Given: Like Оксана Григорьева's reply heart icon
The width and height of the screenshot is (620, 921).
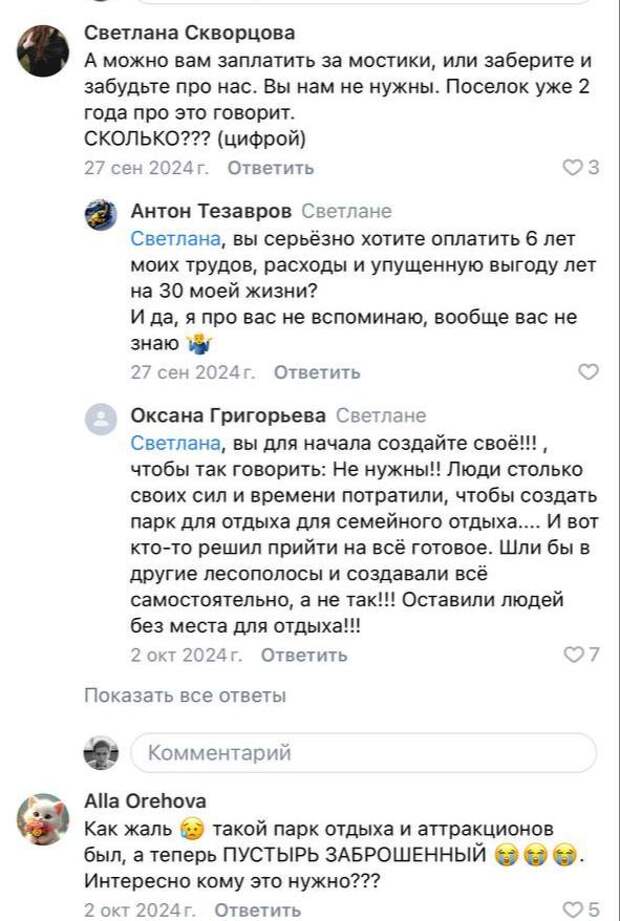Looking at the screenshot, I should [x=573, y=655].
